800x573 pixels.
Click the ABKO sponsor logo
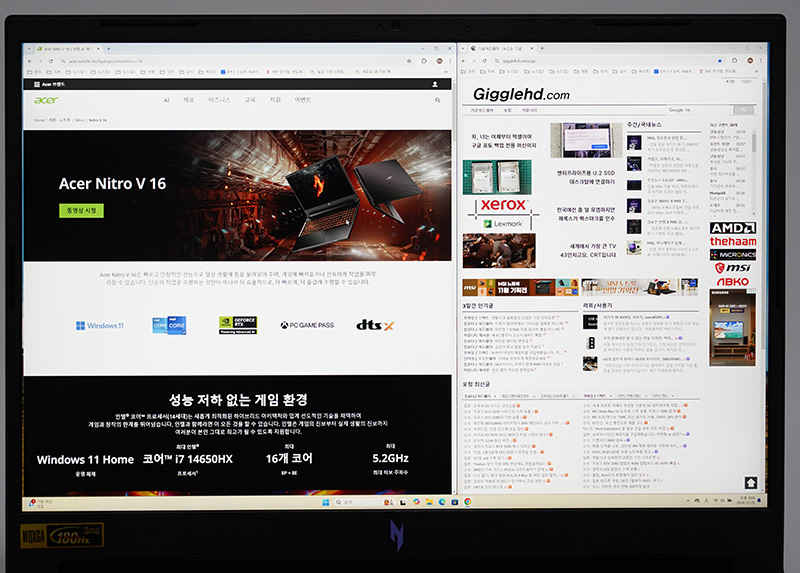733,281
